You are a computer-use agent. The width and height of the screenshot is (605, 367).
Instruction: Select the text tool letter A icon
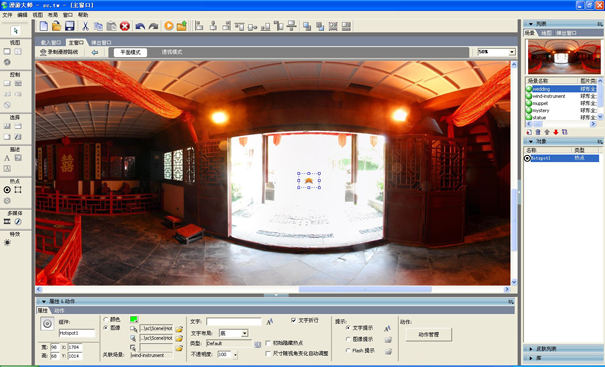click(7, 158)
